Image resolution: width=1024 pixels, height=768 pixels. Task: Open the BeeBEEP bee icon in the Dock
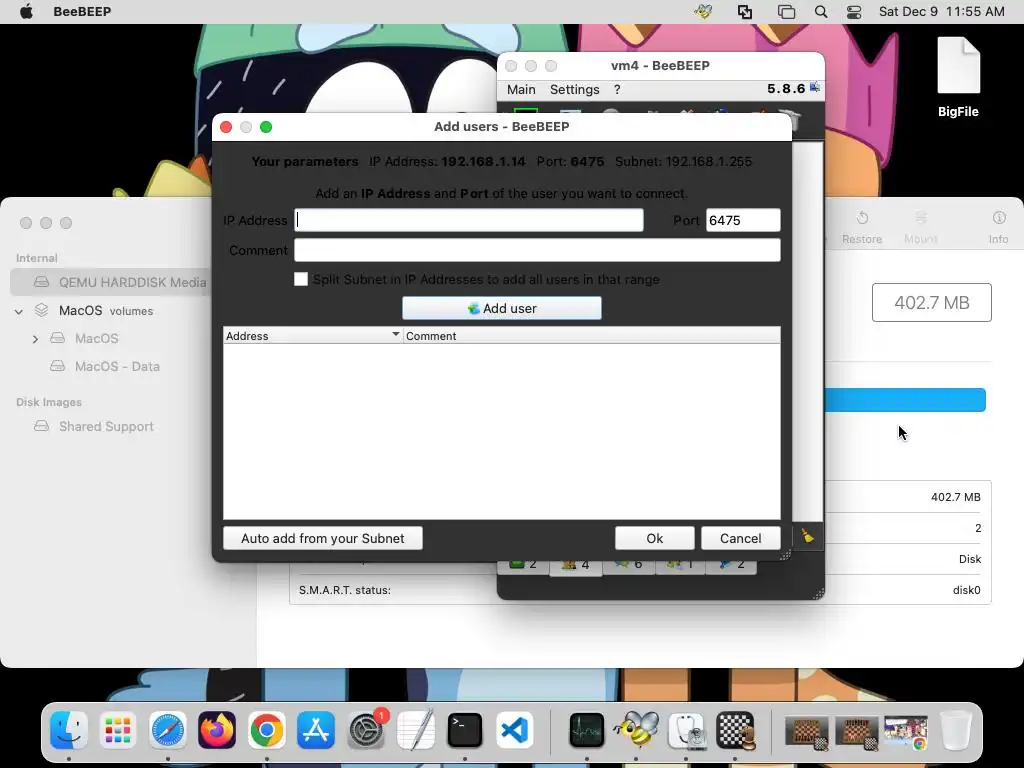pyautogui.click(x=635, y=729)
